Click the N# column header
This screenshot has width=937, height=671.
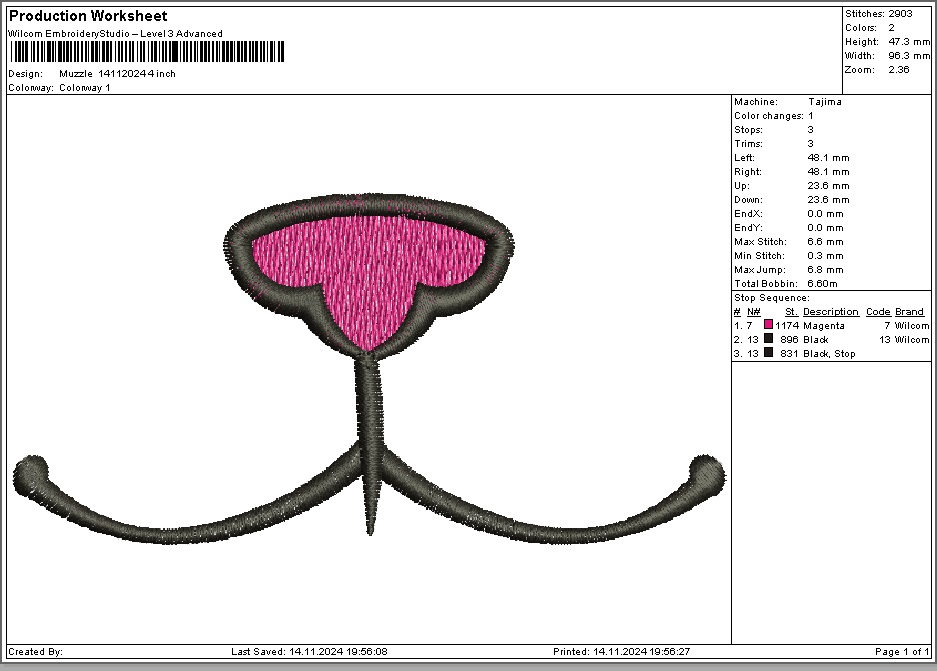tap(753, 312)
